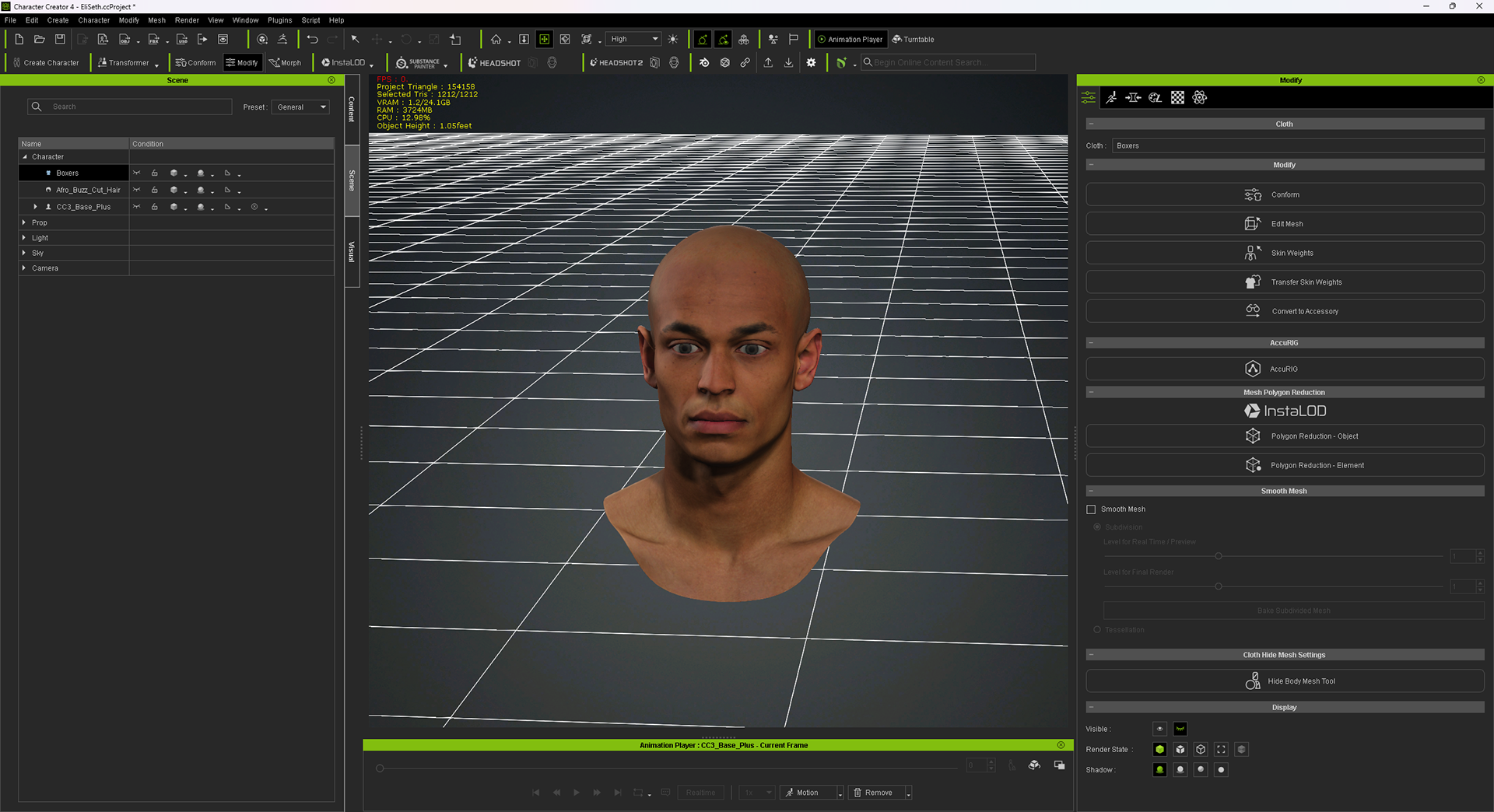
Task: Open the Plugins menu
Action: tap(279, 20)
